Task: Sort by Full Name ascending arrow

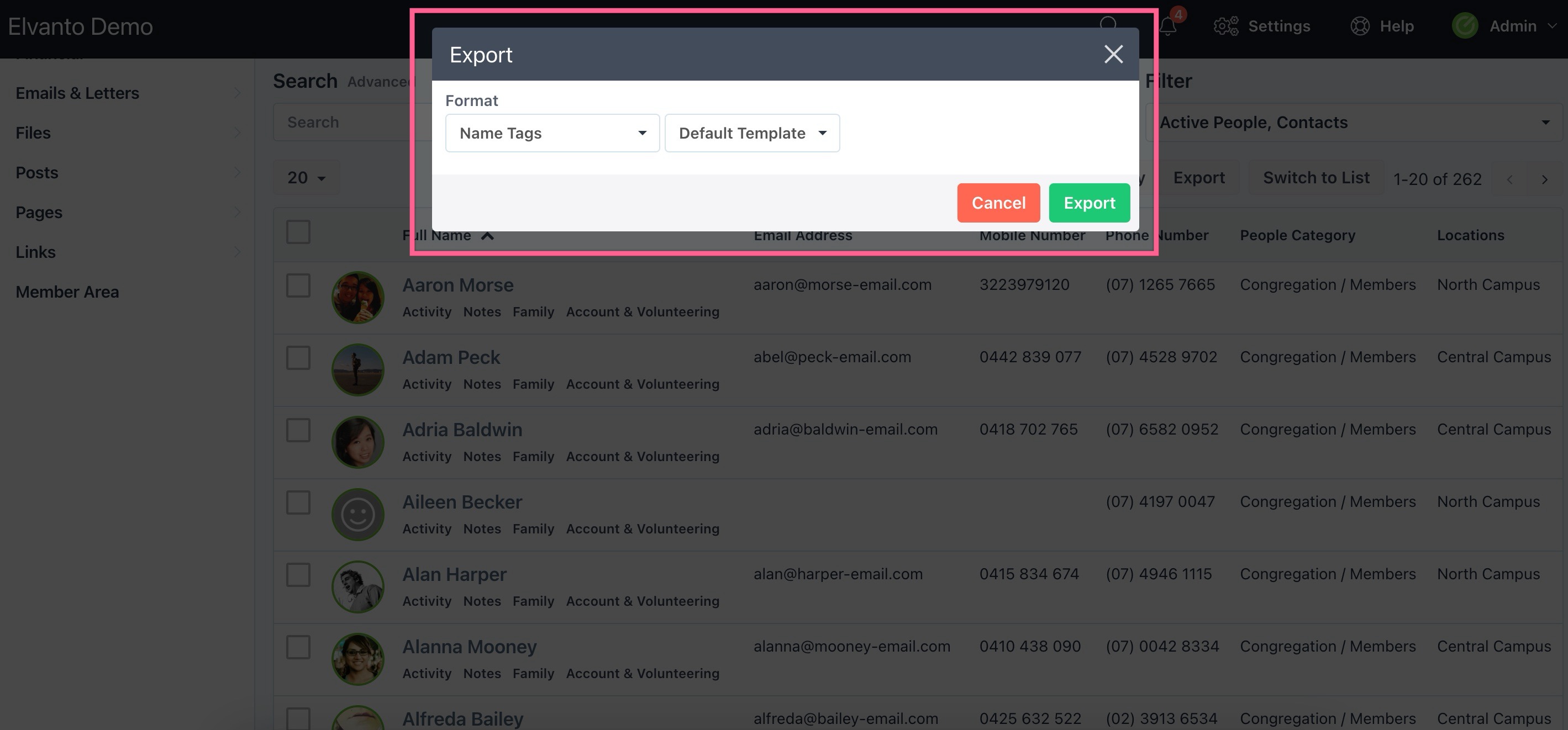Action: click(487, 235)
